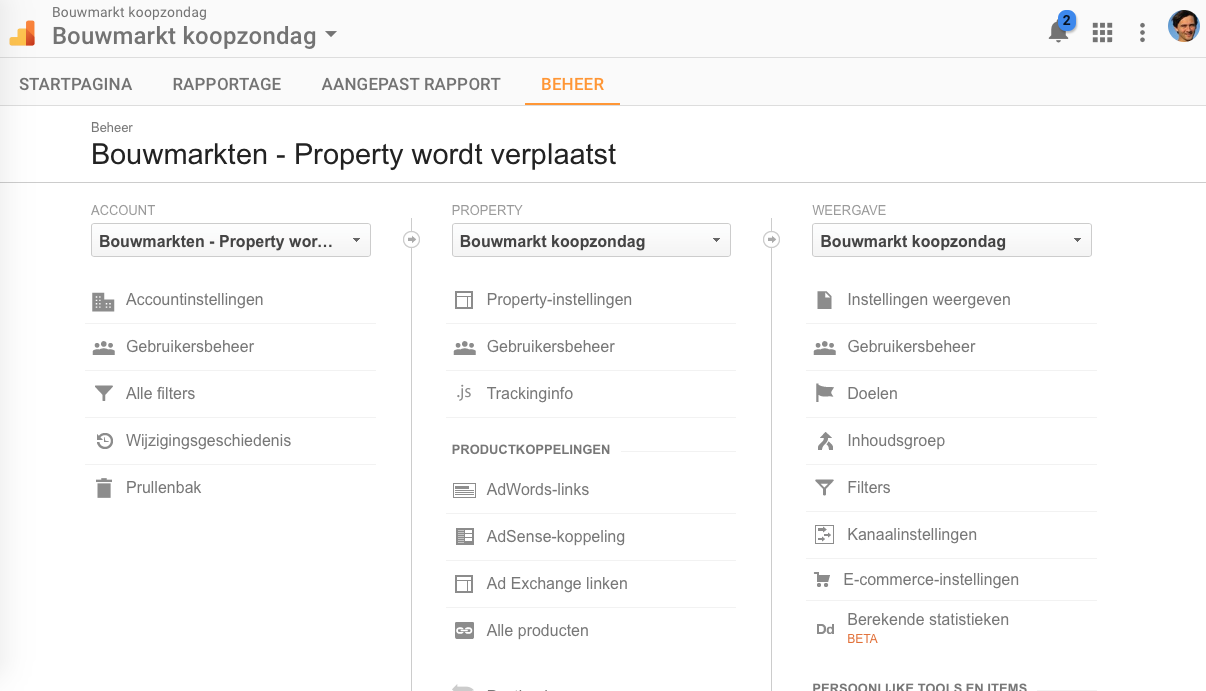Select the Beheer tab
1206x691 pixels.
click(x=573, y=84)
